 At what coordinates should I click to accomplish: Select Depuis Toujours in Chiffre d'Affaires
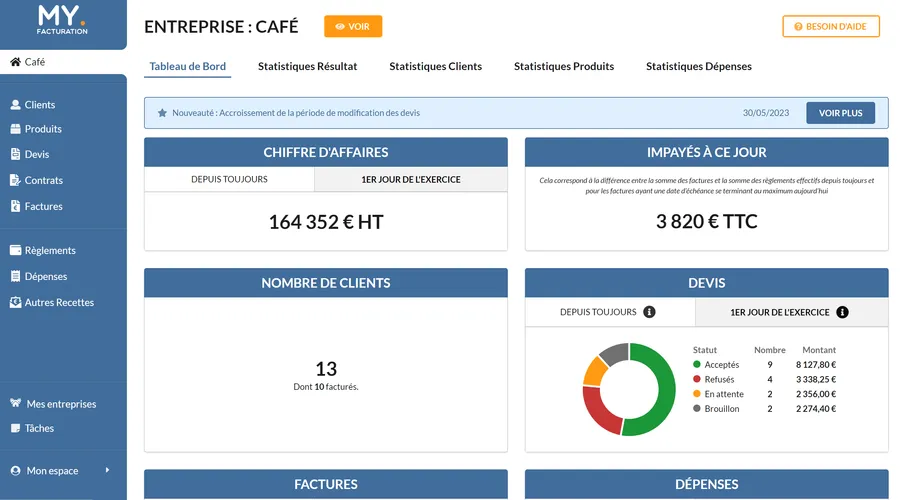pyautogui.click(x=229, y=180)
